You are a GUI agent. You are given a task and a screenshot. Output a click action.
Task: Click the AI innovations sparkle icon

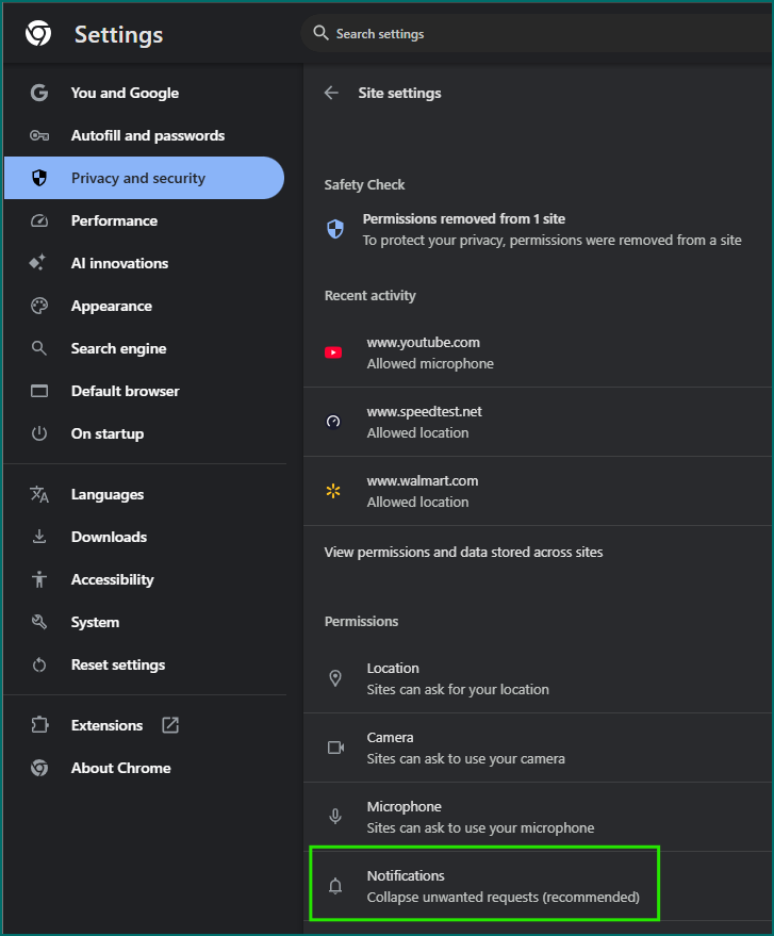[39, 263]
